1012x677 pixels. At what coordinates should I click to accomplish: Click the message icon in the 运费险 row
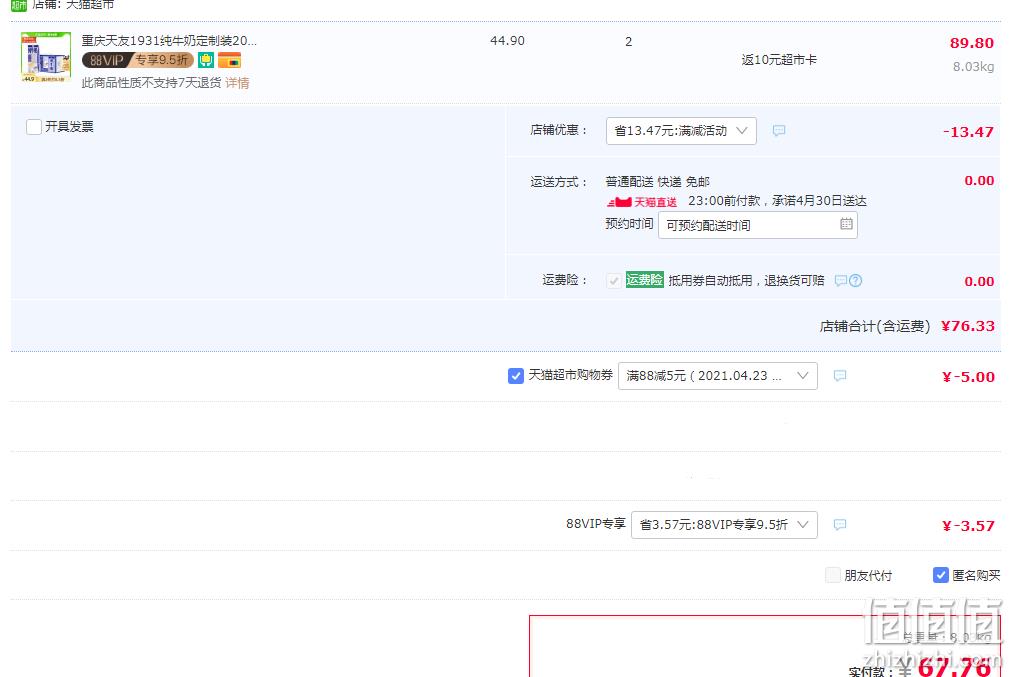840,281
